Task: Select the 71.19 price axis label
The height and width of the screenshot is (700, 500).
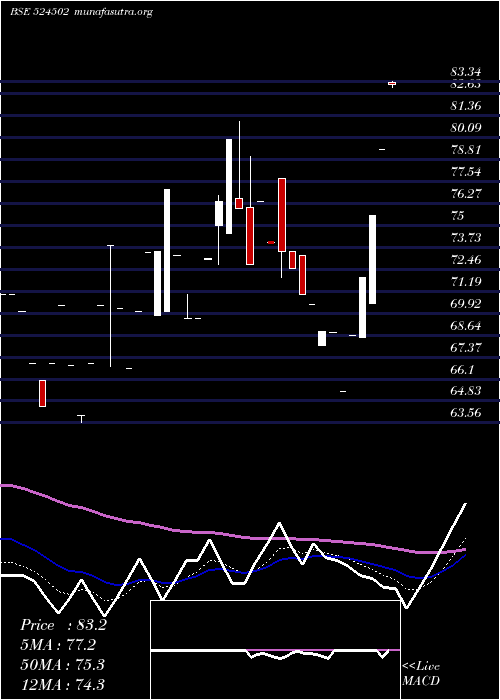Action: point(466,281)
